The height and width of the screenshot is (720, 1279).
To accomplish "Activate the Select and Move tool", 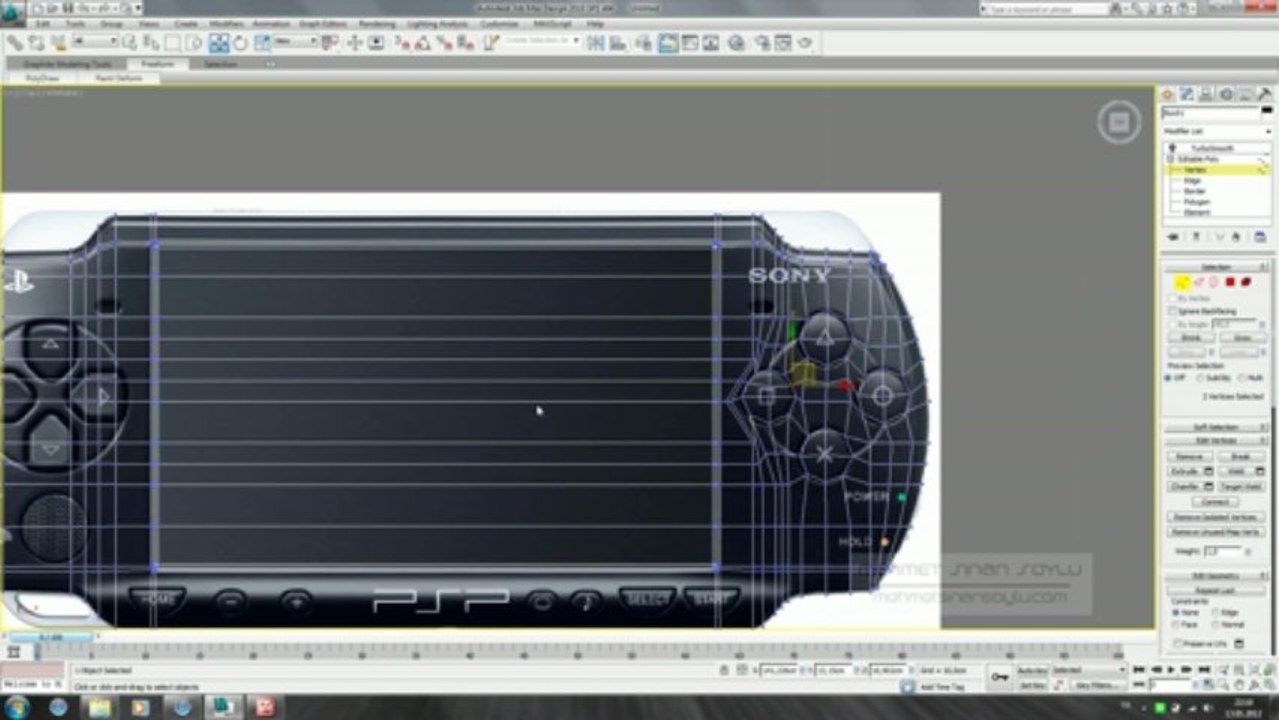I will pos(218,43).
